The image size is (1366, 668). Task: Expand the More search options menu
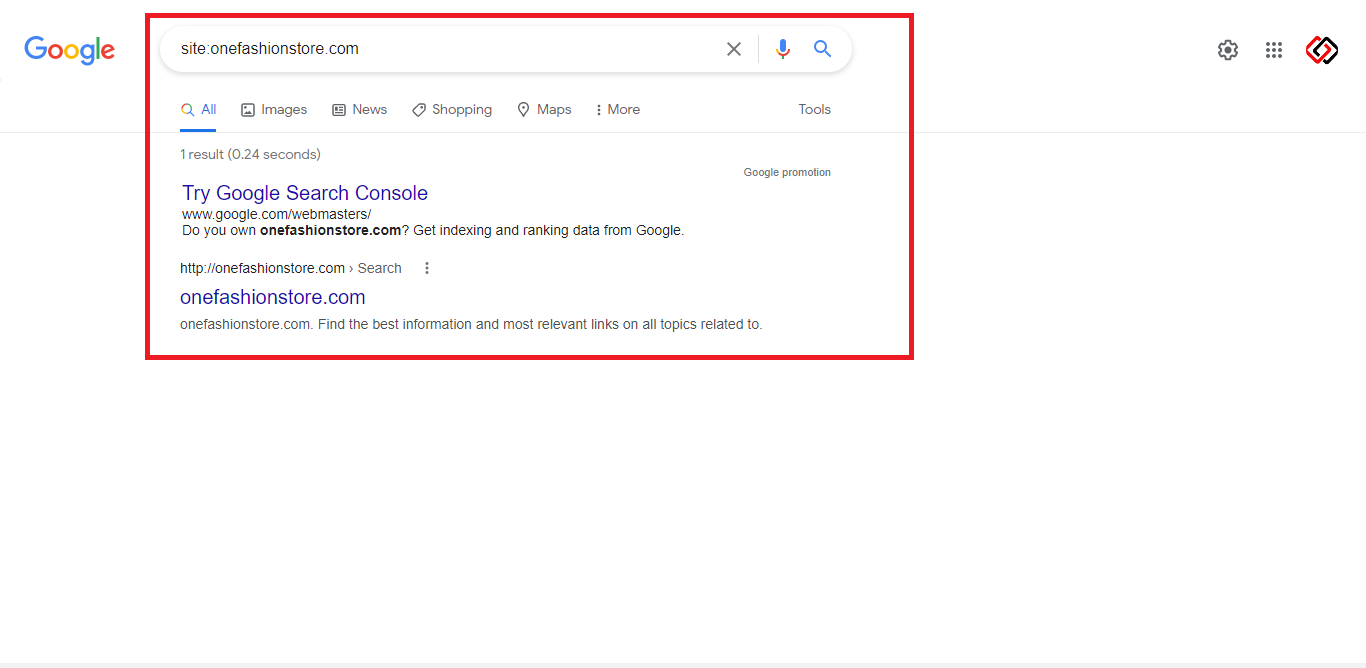617,110
